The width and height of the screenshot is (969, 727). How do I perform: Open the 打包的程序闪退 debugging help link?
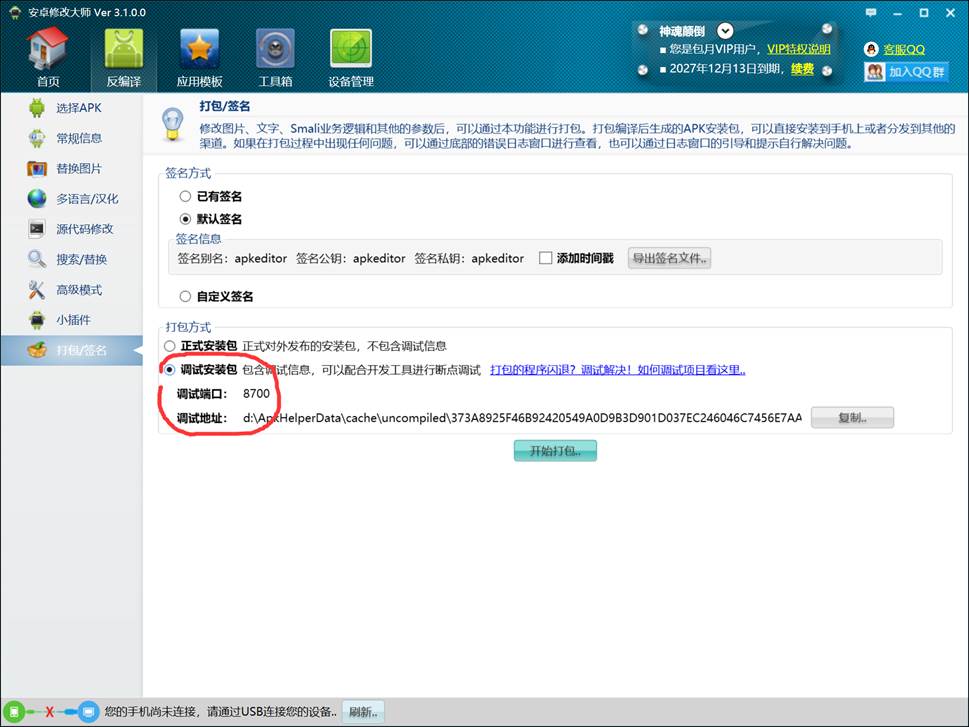coord(618,370)
